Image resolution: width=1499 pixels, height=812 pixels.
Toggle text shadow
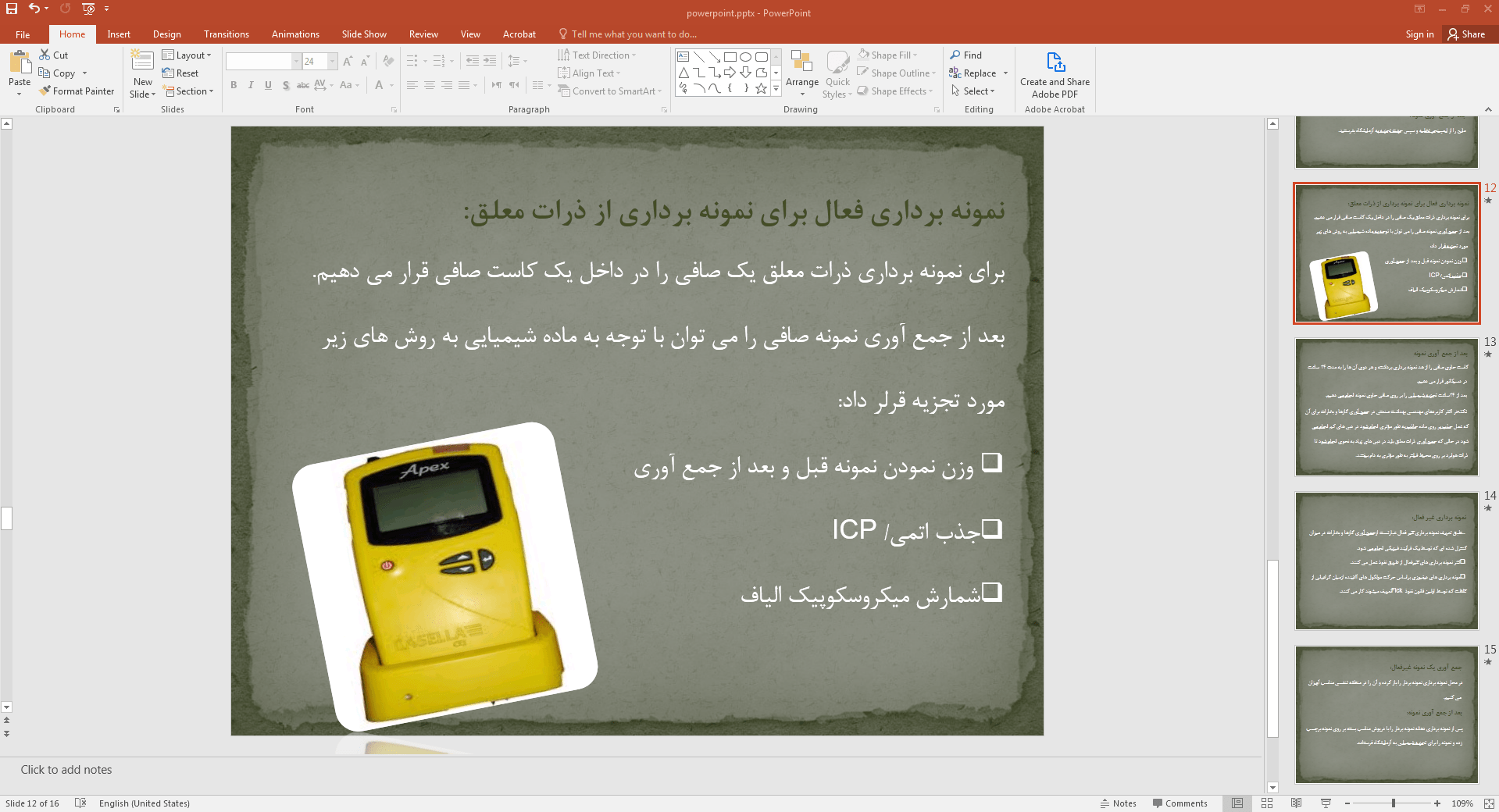[x=286, y=85]
